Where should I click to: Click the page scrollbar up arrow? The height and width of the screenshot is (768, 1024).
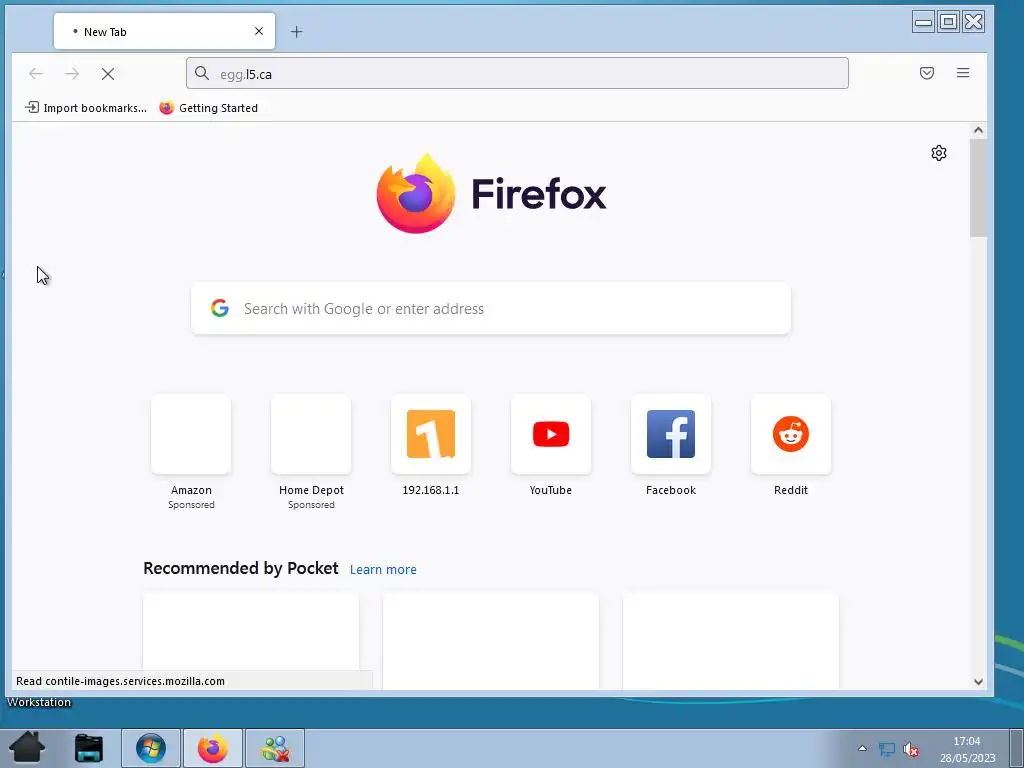978,130
